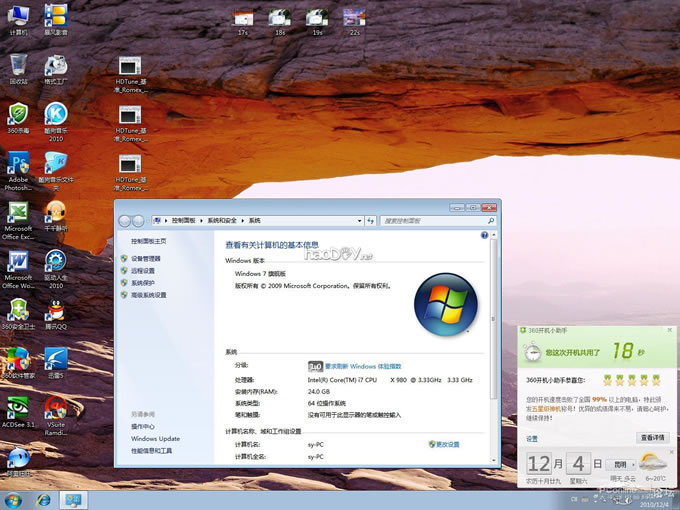Screen dimensions: 680x510
Task: Select the Tencent QQ penguin icon
Action: [56, 311]
